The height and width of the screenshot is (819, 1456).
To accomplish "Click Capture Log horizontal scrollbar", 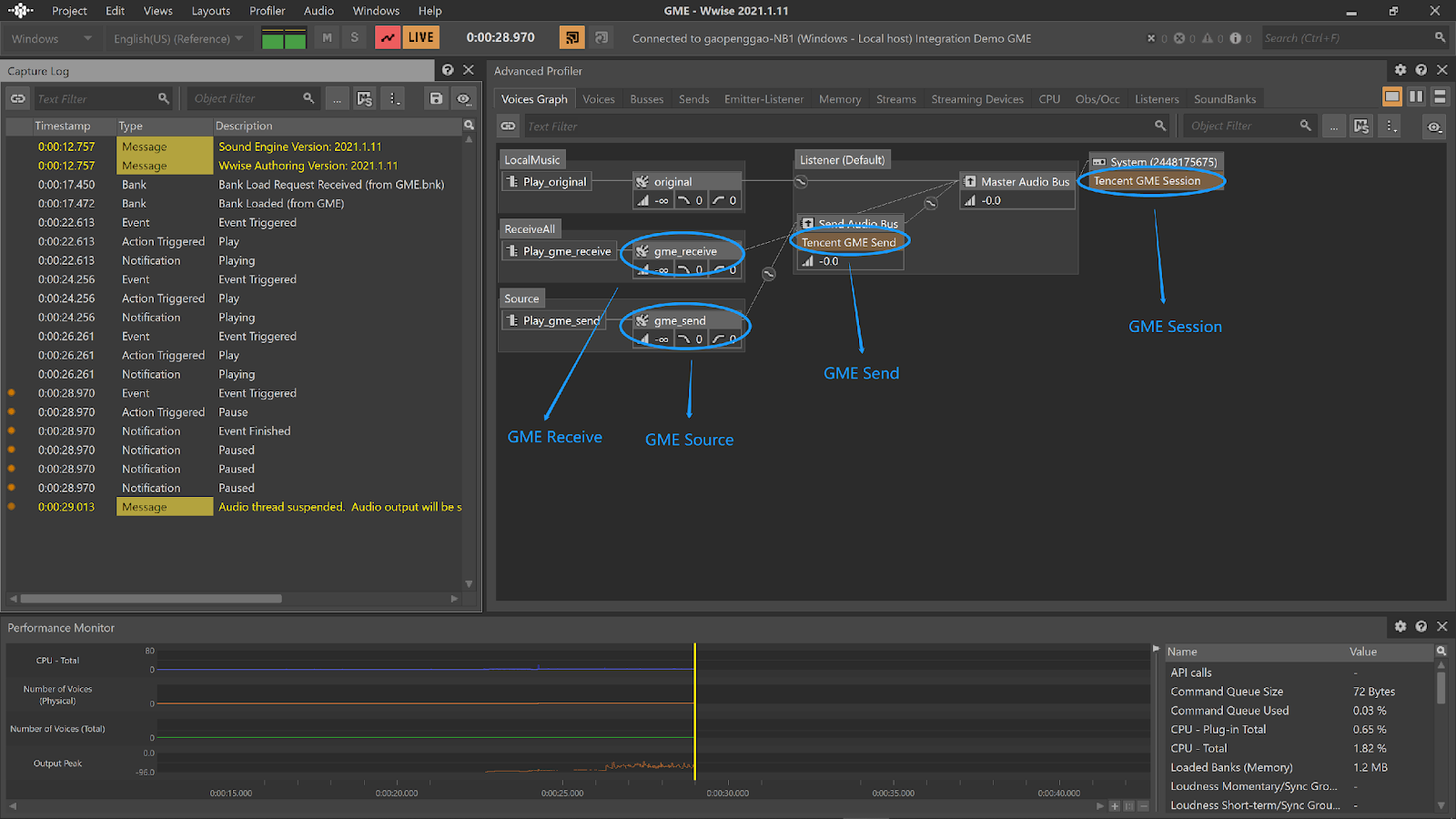I will [151, 599].
